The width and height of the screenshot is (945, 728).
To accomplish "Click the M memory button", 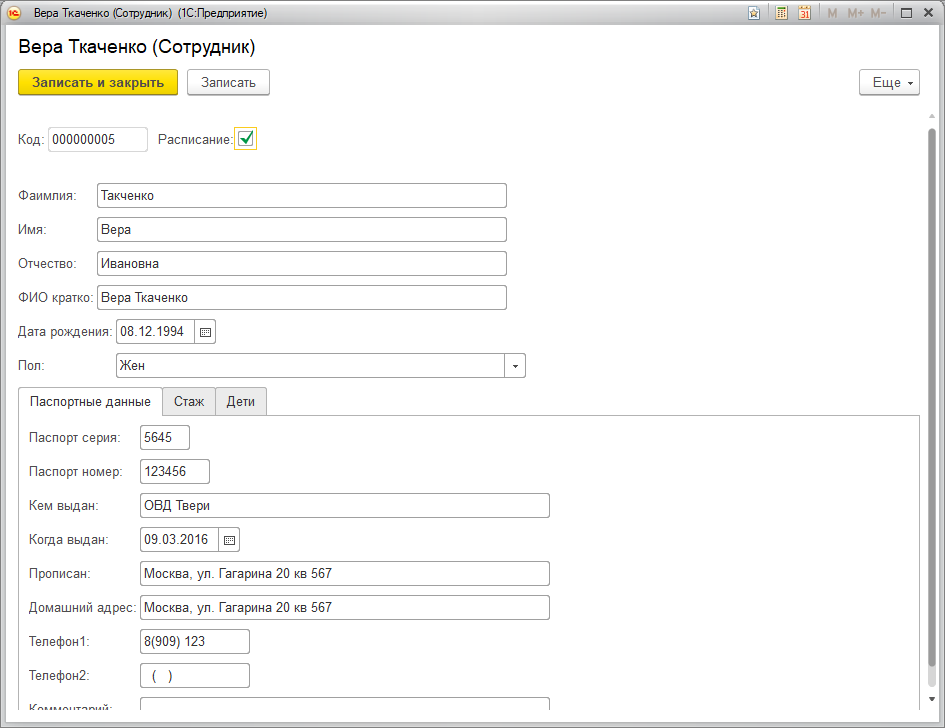I will [x=832, y=13].
